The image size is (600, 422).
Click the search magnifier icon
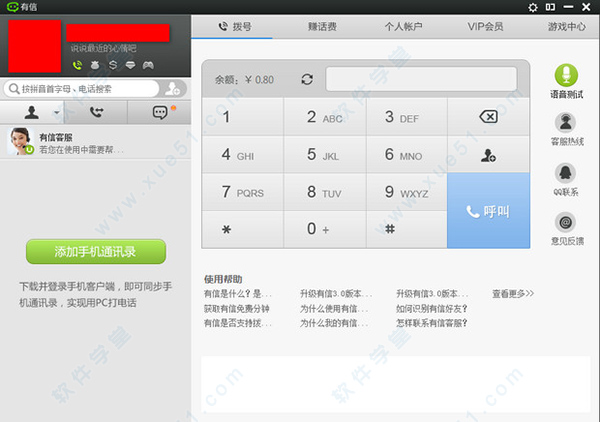[14, 89]
